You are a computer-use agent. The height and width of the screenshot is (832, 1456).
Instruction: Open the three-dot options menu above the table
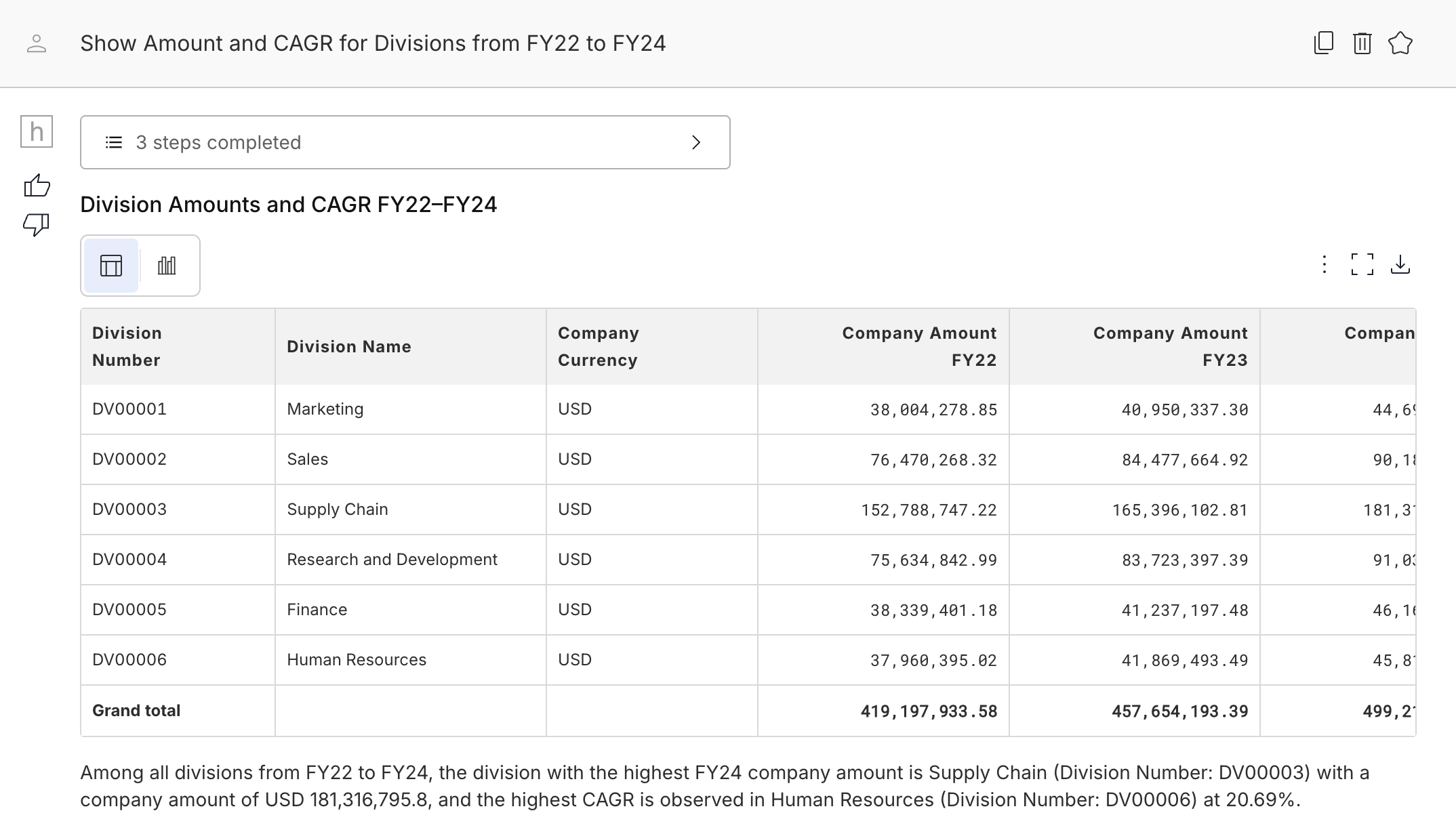[1324, 265]
